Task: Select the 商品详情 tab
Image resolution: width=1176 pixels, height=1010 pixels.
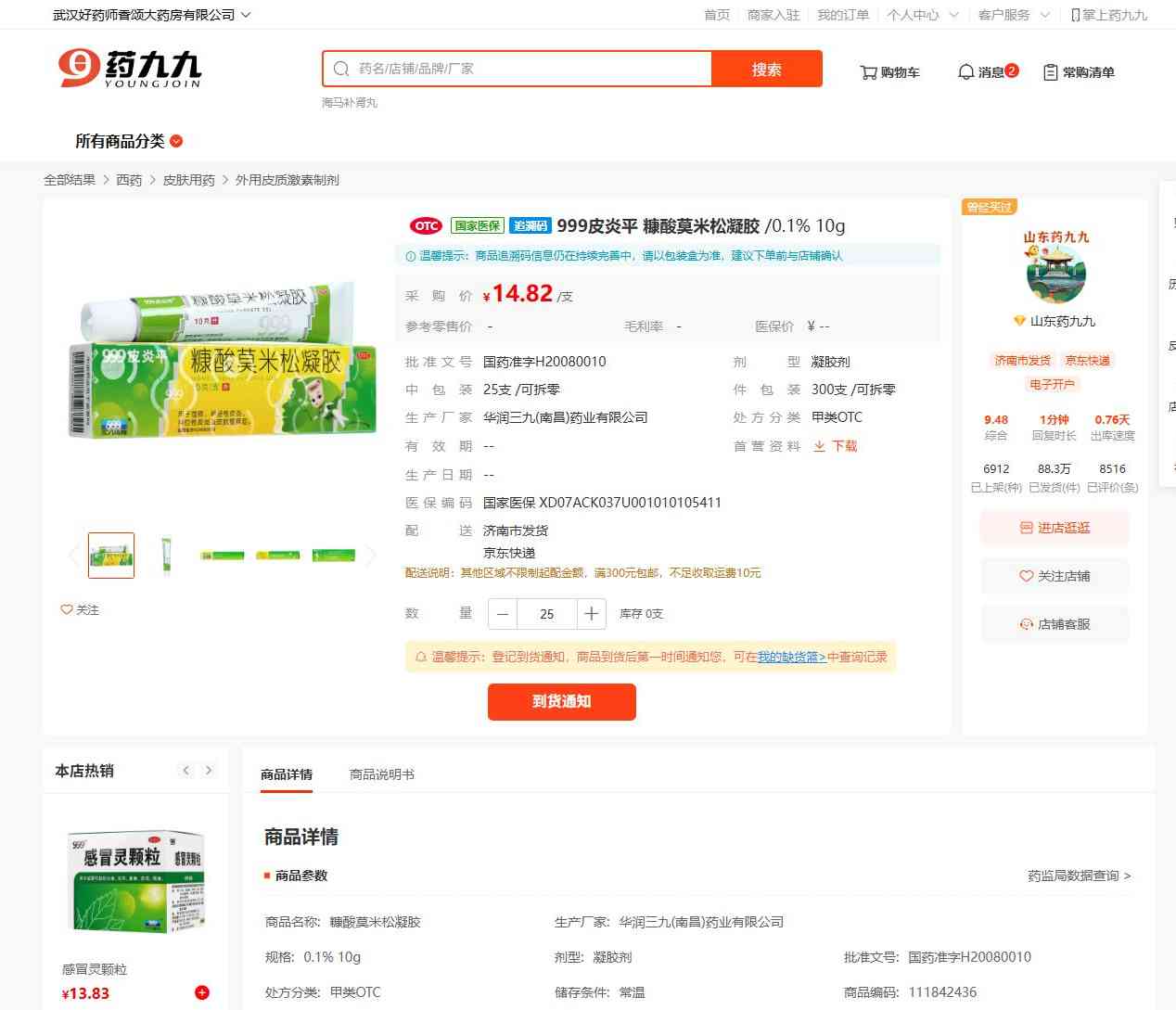Action: pos(287,774)
